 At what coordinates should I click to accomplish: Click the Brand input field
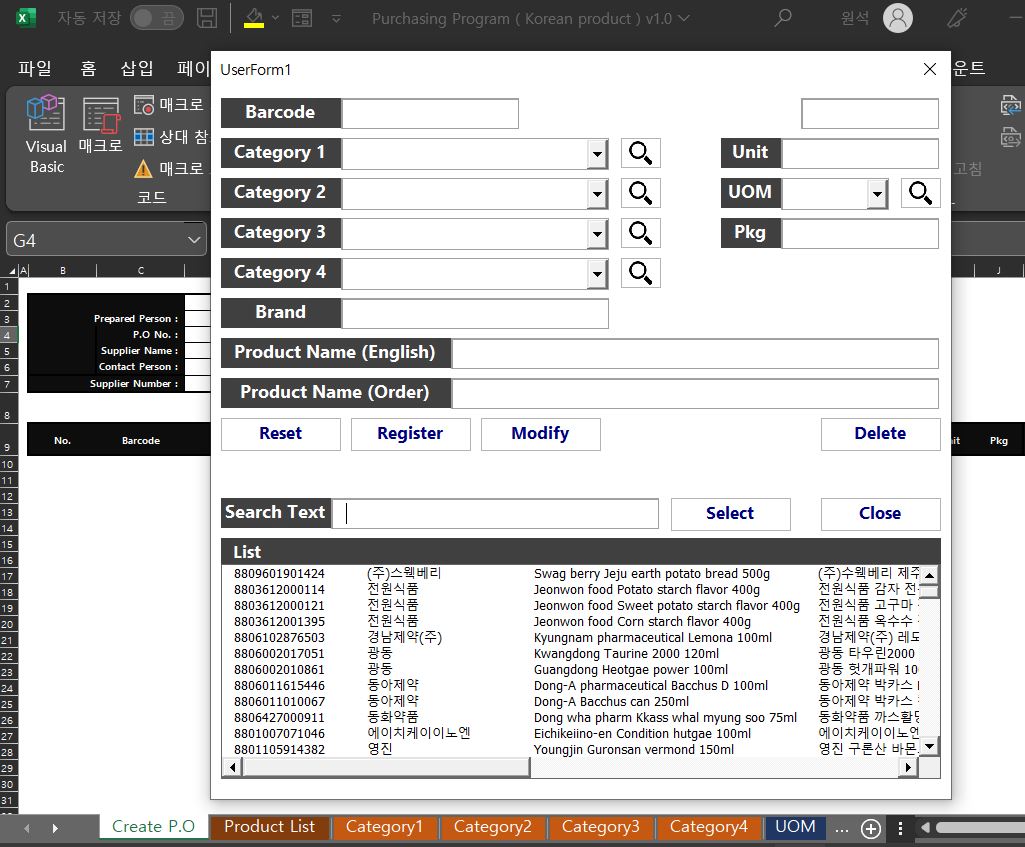click(x=475, y=314)
